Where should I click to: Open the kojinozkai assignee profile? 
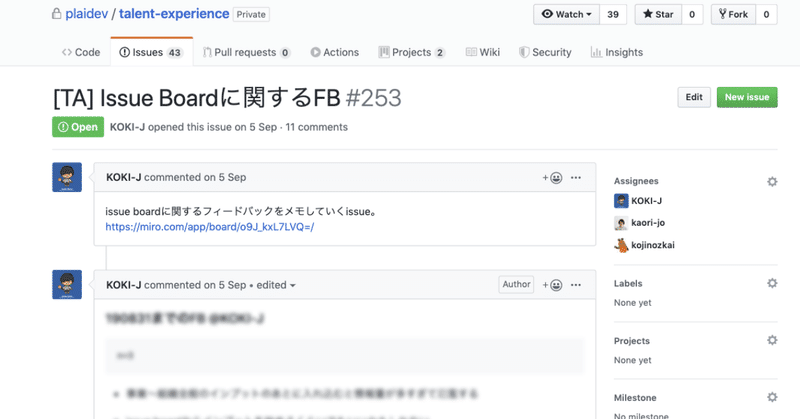click(653, 245)
